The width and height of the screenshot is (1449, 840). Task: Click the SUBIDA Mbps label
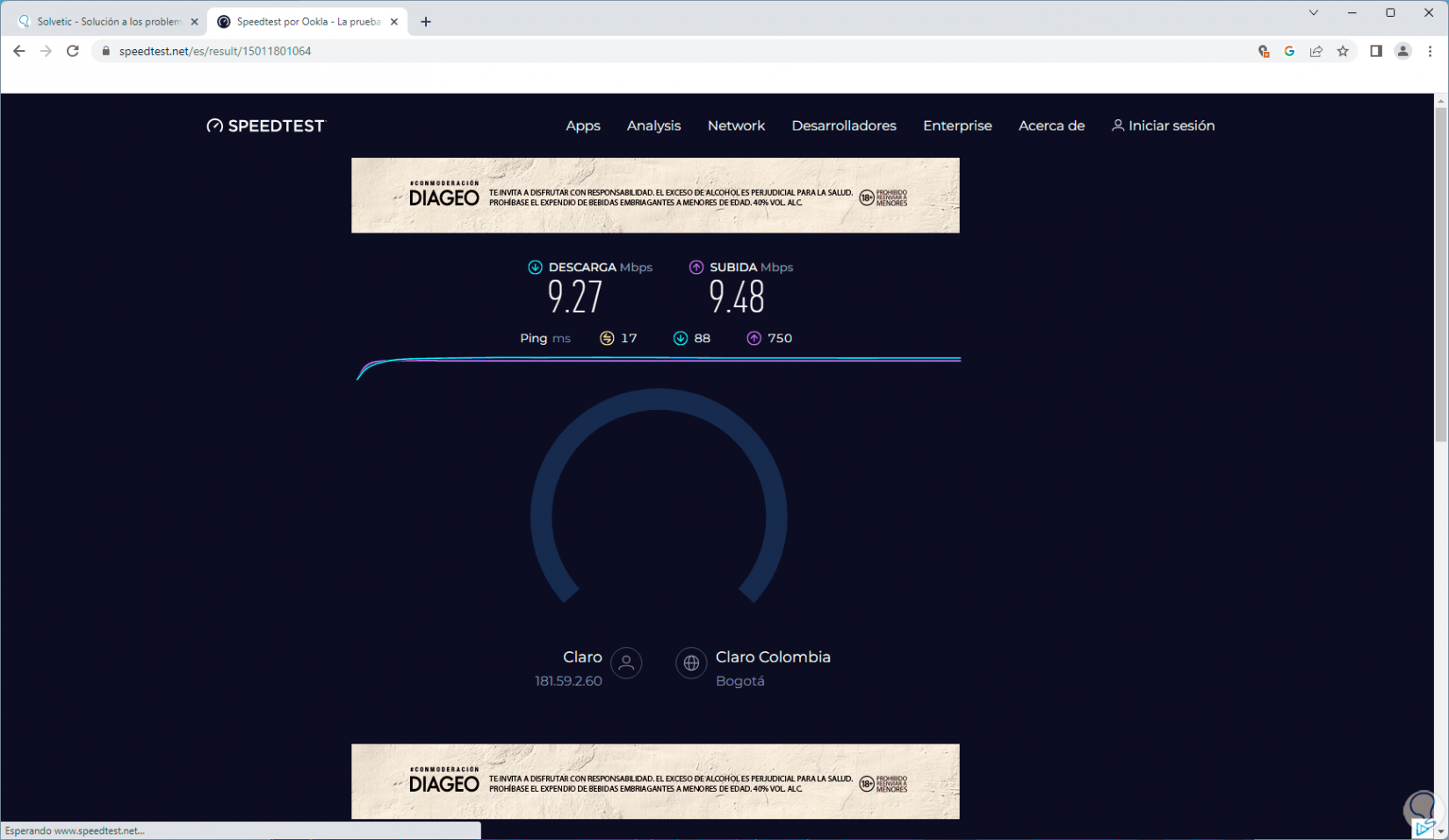tap(752, 267)
